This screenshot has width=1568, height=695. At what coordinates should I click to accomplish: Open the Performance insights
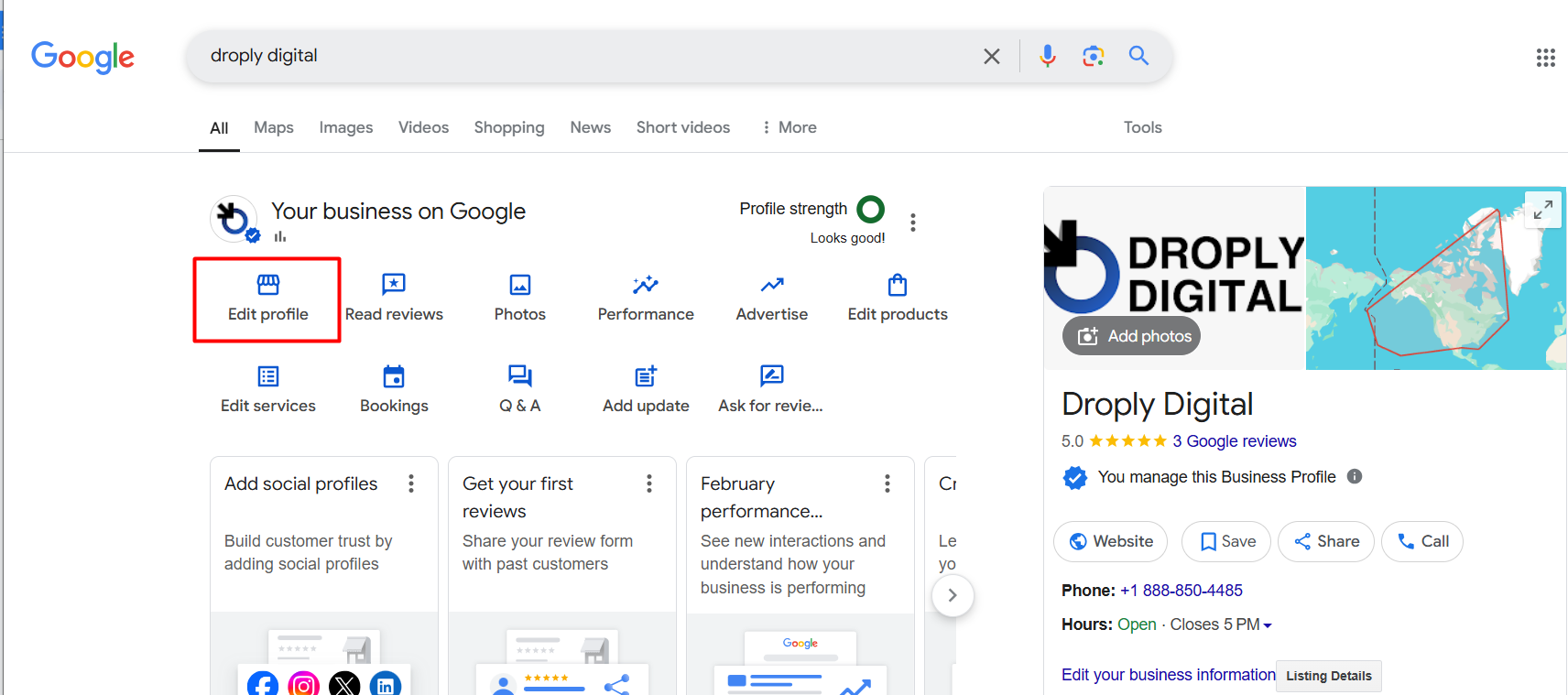[646, 299]
